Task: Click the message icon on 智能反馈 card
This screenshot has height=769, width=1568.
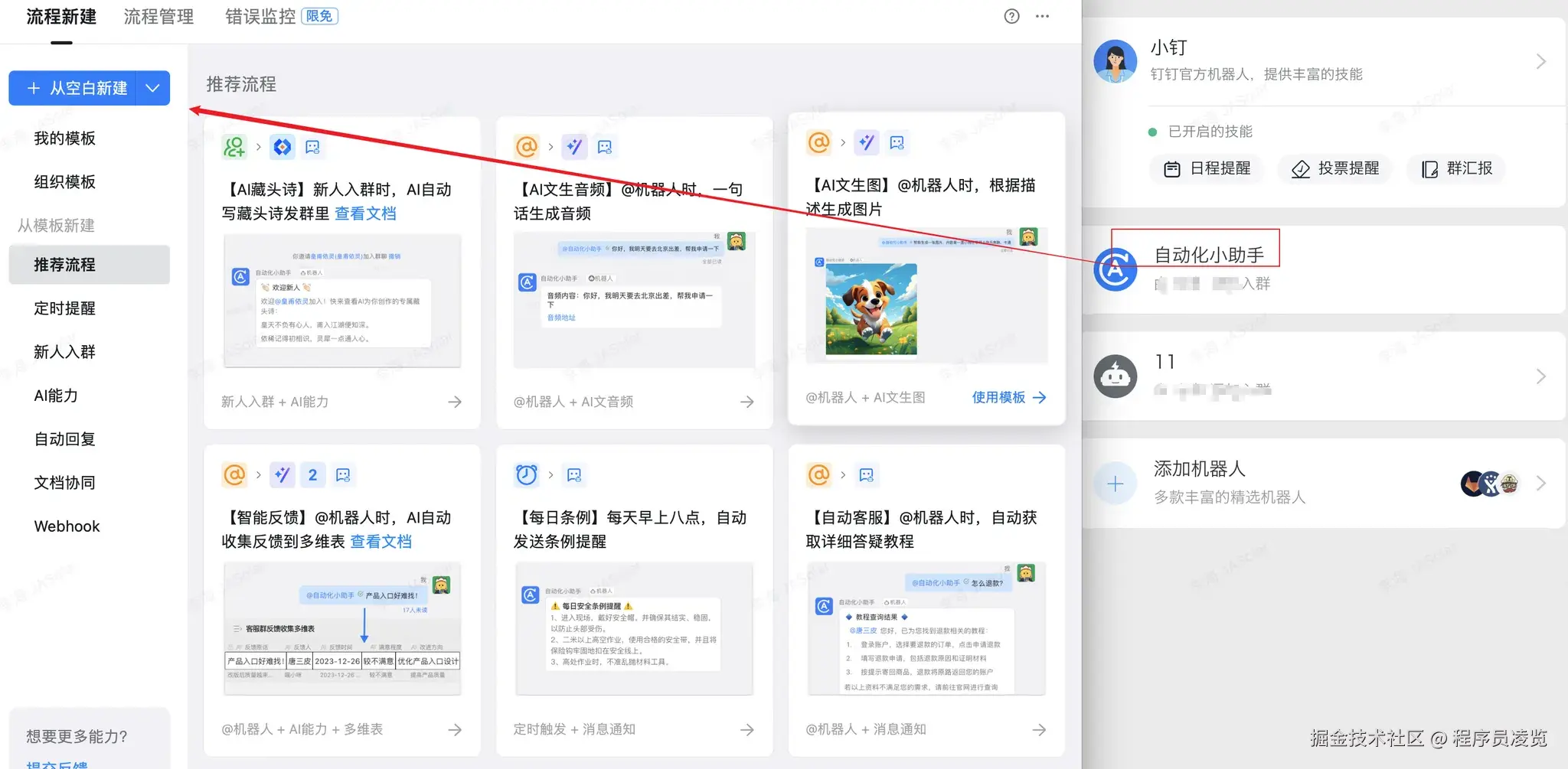Action: pyautogui.click(x=343, y=474)
